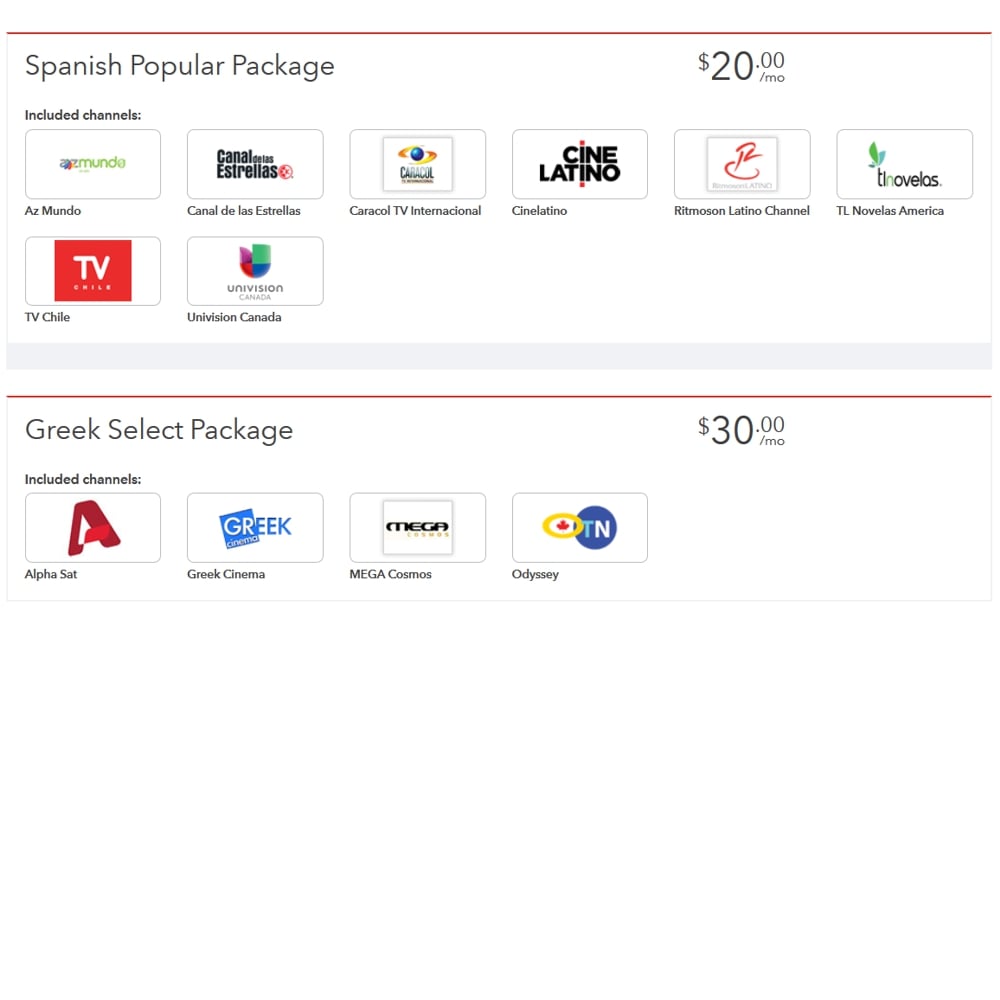
Task: Click the Ritmoson Latino Channel logo
Action: (742, 164)
